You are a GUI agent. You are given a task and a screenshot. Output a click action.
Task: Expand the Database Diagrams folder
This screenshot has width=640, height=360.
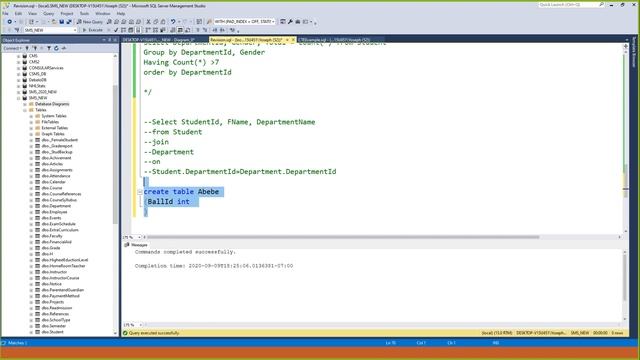(25, 104)
